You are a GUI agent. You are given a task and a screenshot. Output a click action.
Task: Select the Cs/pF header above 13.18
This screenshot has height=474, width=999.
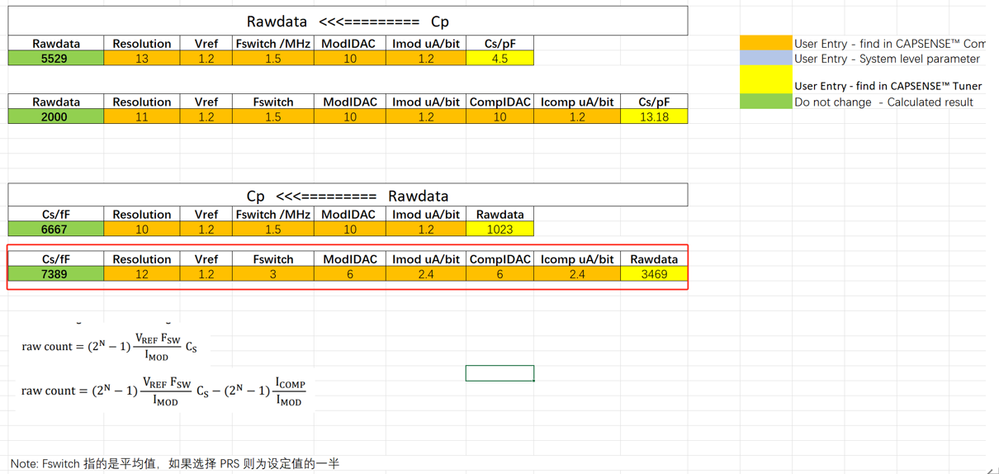654,101
